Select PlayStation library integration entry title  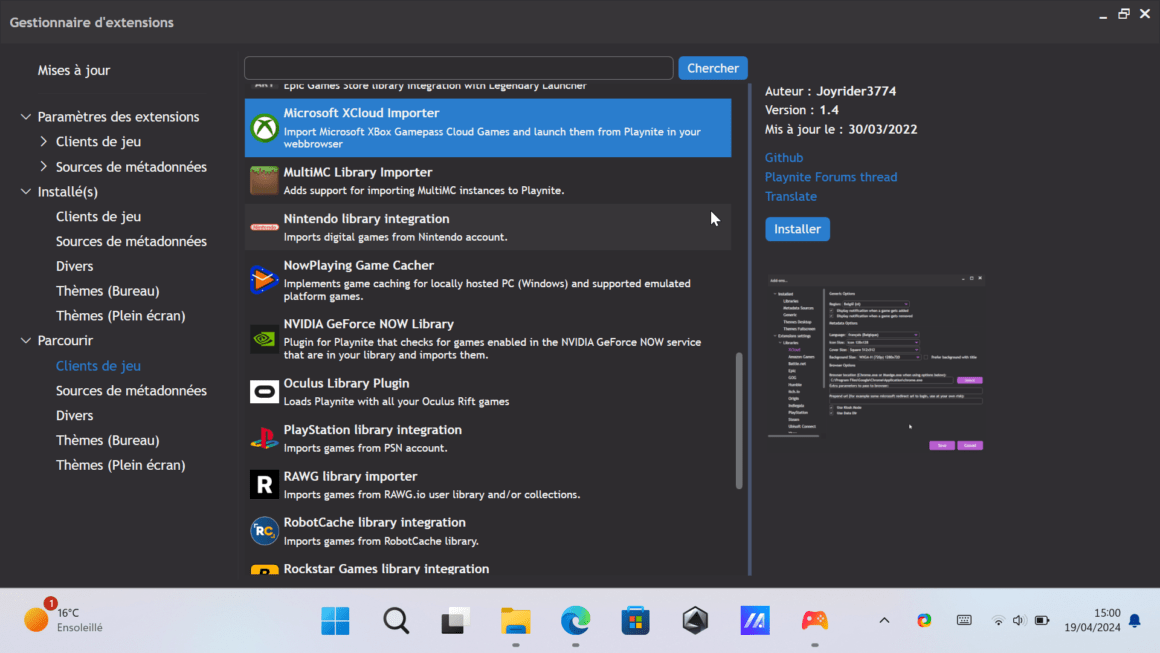pos(372,430)
